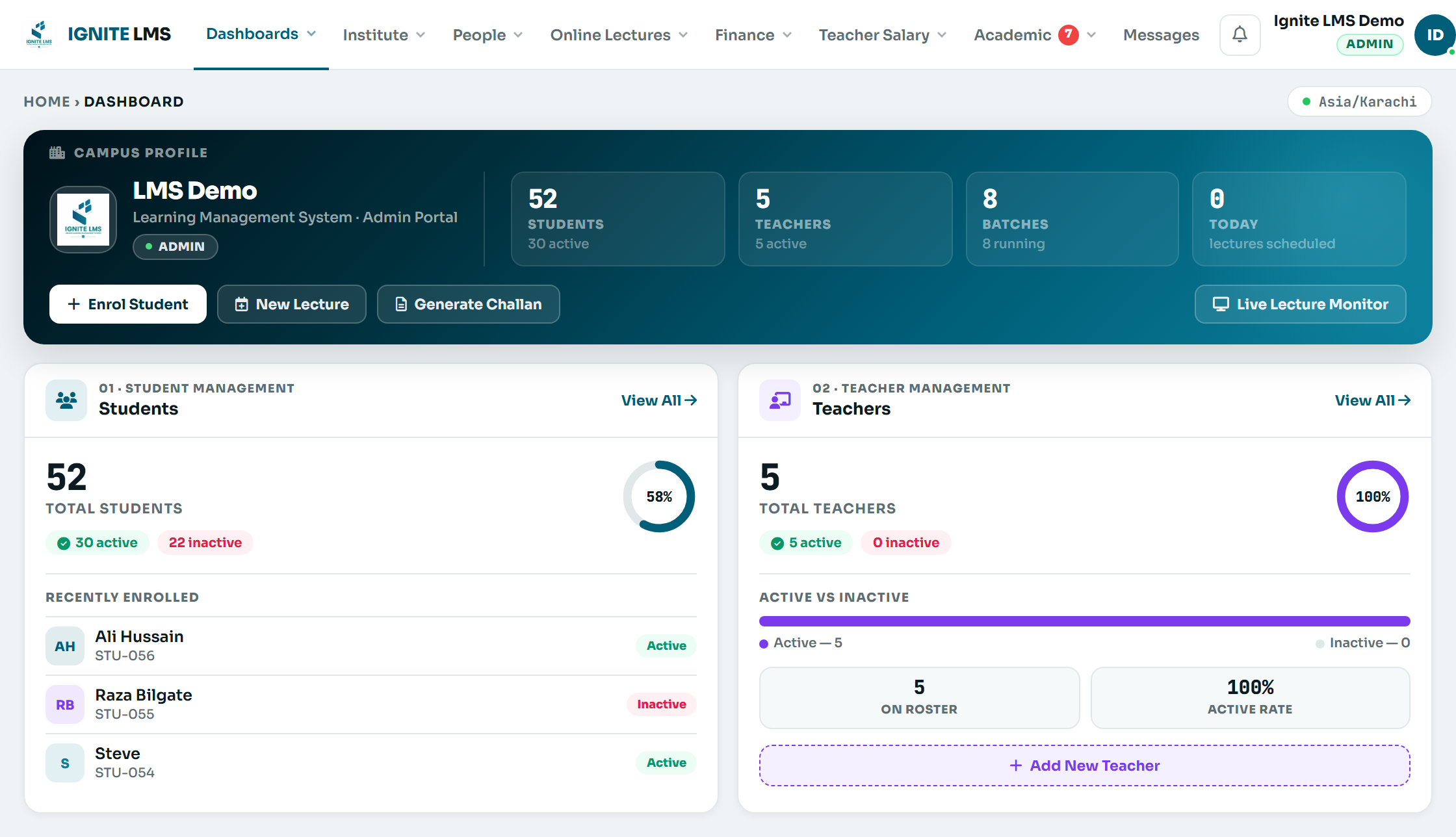The image size is (1456, 837).
Task: Expand the Online Lectures menu chevron
Action: [683, 35]
